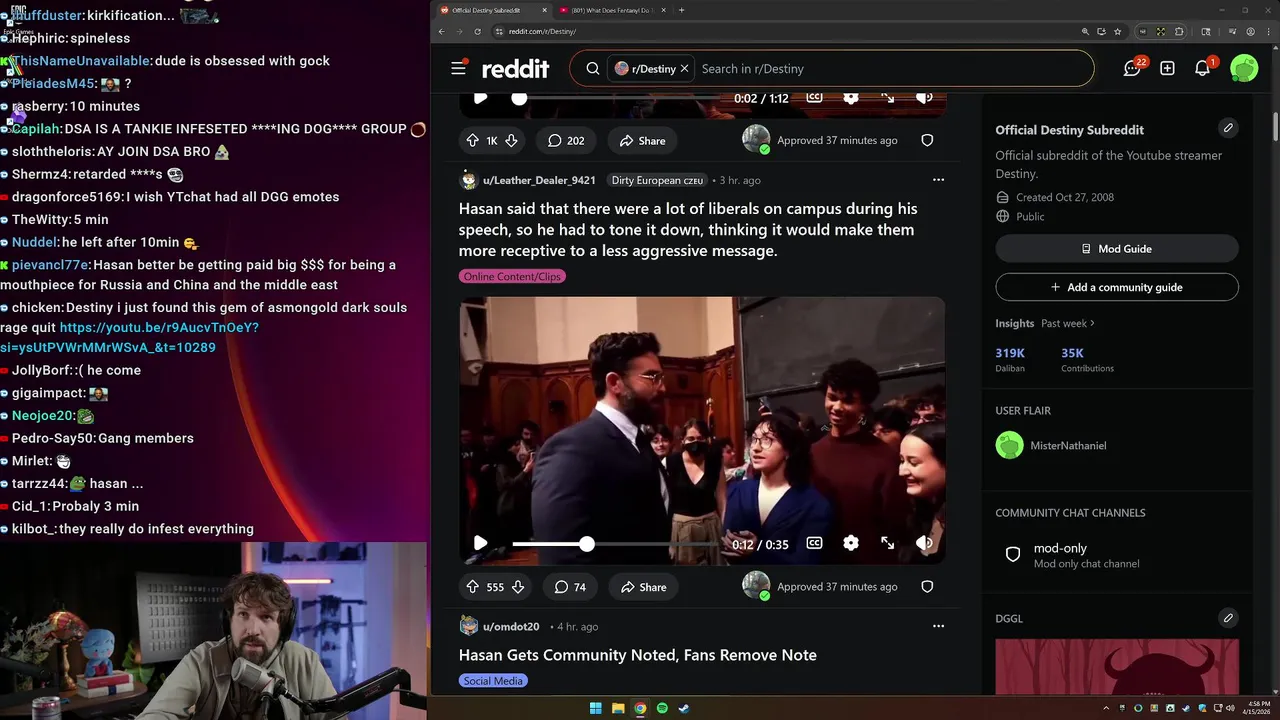Screen dimensions: 1280x720
Task: Open the Reddit notifications bell
Action: (1203, 68)
